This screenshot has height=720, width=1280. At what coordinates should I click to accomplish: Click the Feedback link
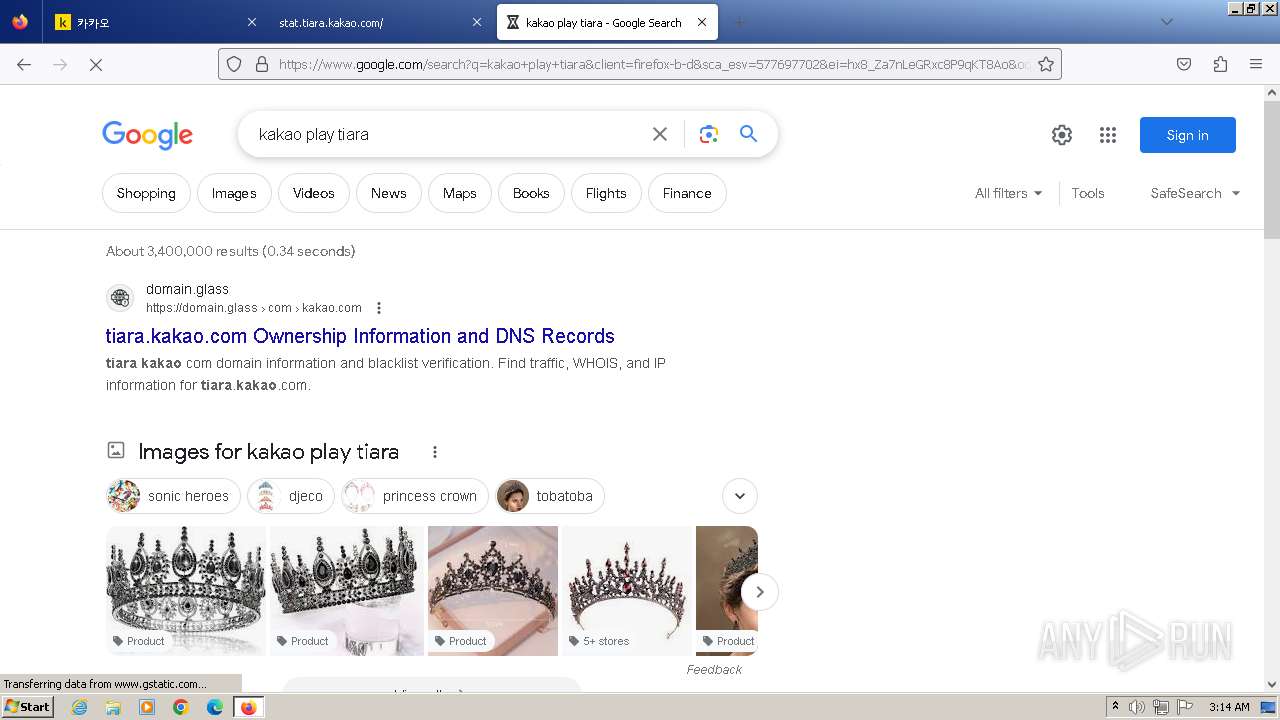pos(714,670)
